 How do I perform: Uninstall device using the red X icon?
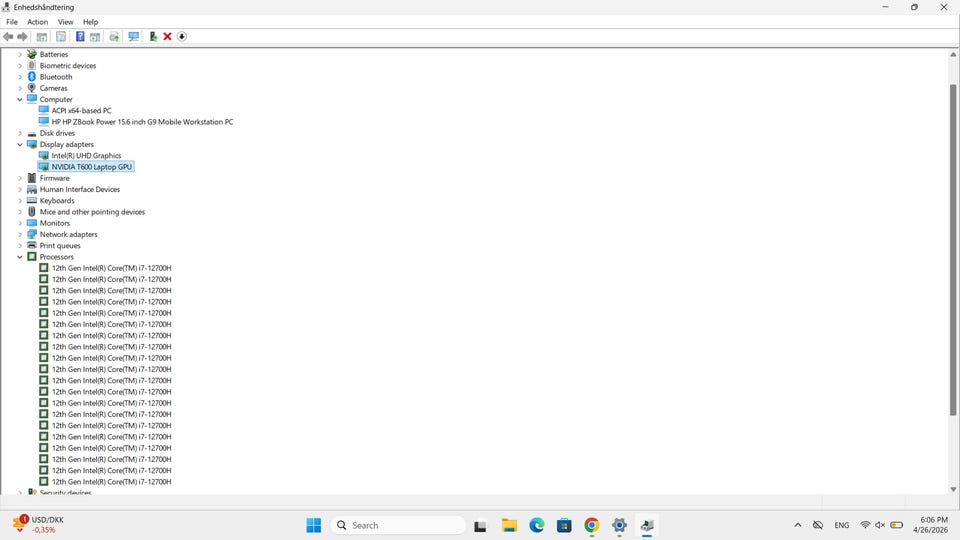[167, 37]
